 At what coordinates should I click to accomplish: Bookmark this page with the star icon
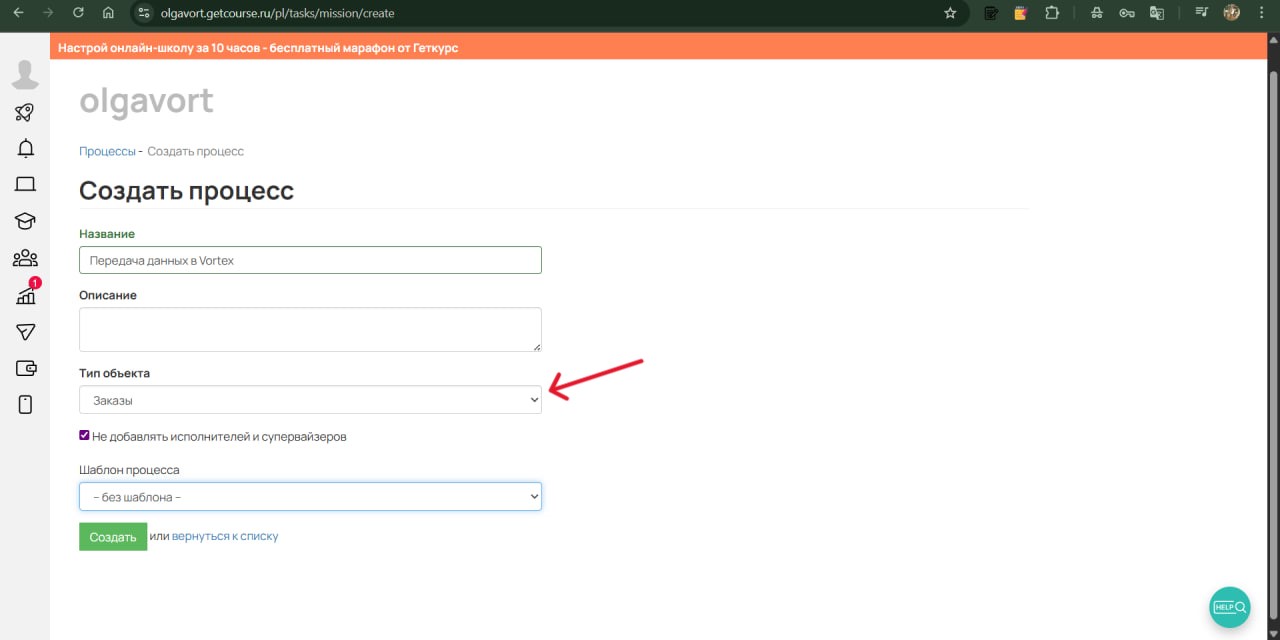(x=950, y=13)
